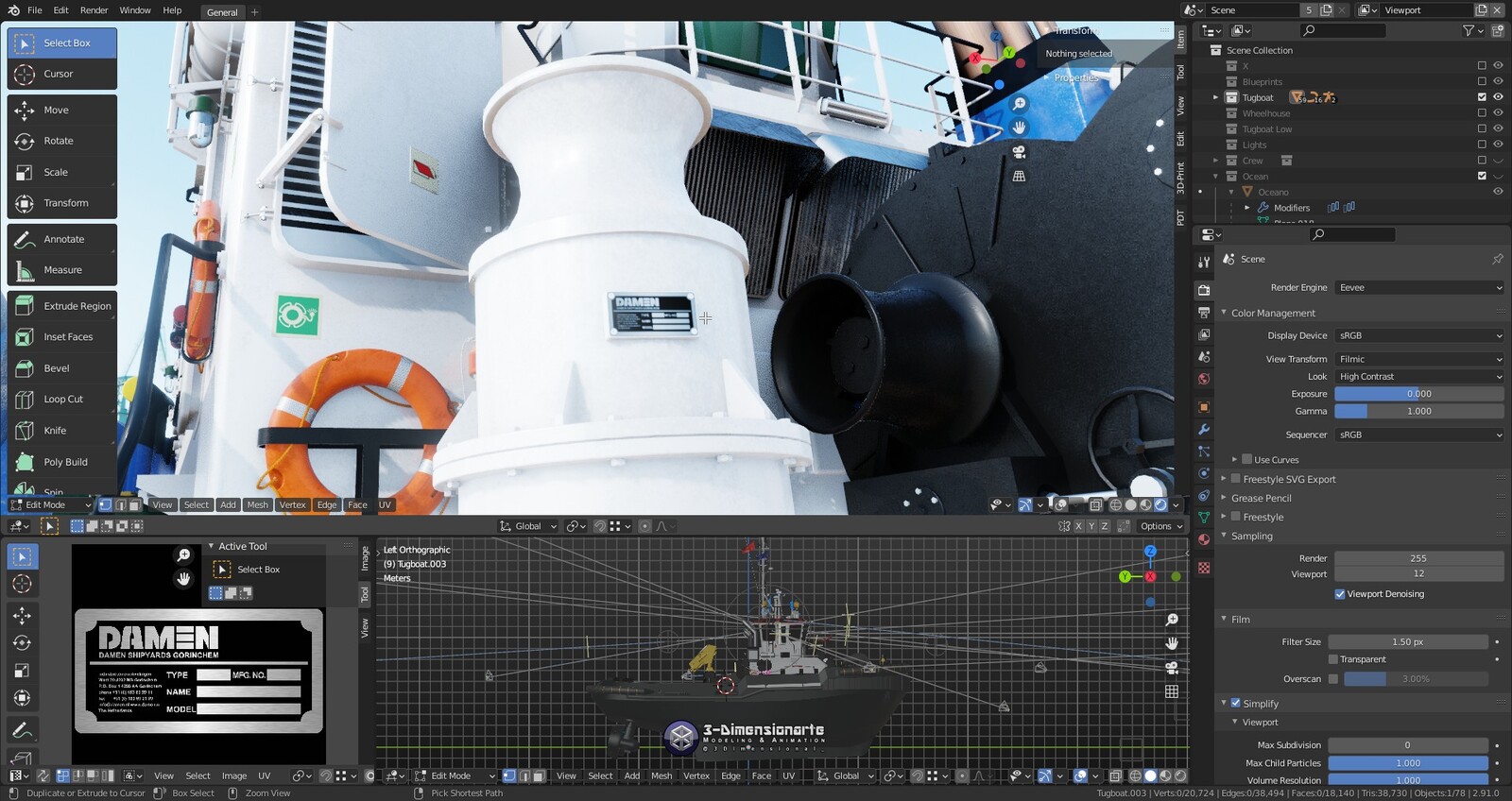Open World properties tab icon

[x=1204, y=379]
